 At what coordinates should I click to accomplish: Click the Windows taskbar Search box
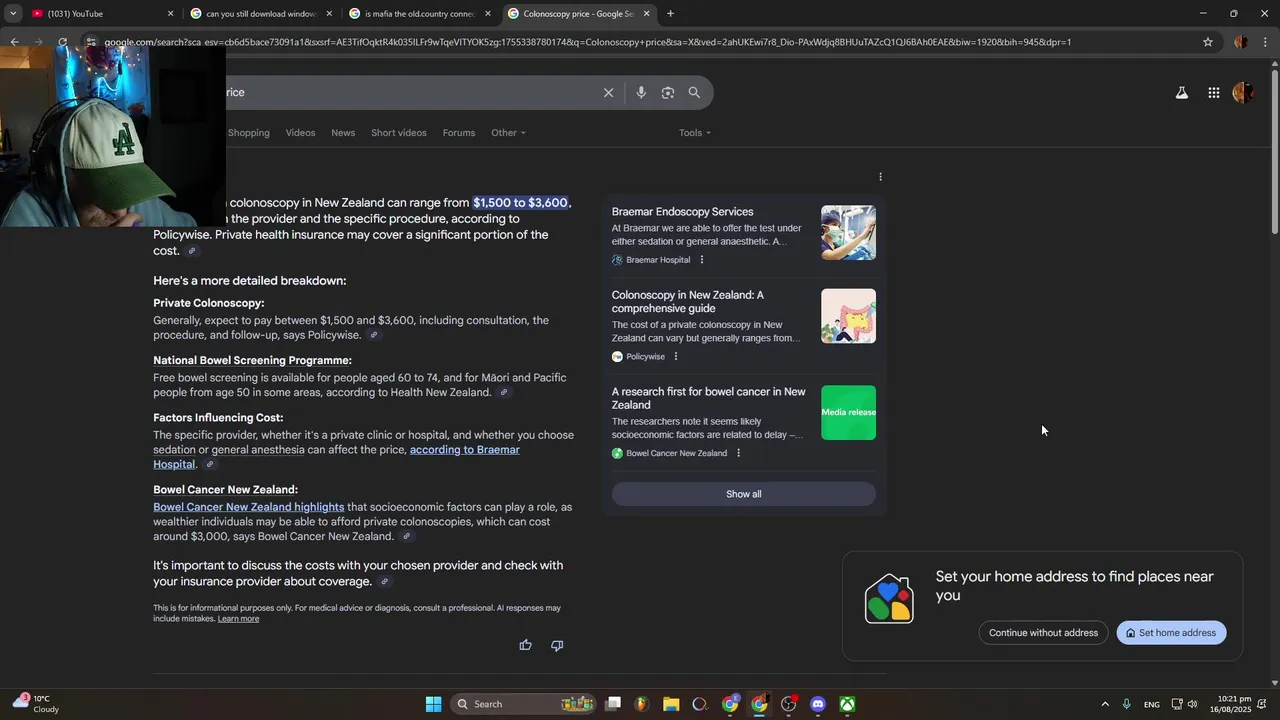tap(524, 704)
